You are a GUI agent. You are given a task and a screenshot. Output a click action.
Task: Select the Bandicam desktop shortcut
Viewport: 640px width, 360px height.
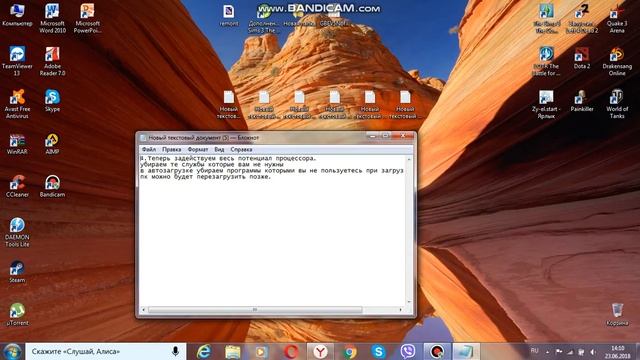(52, 187)
